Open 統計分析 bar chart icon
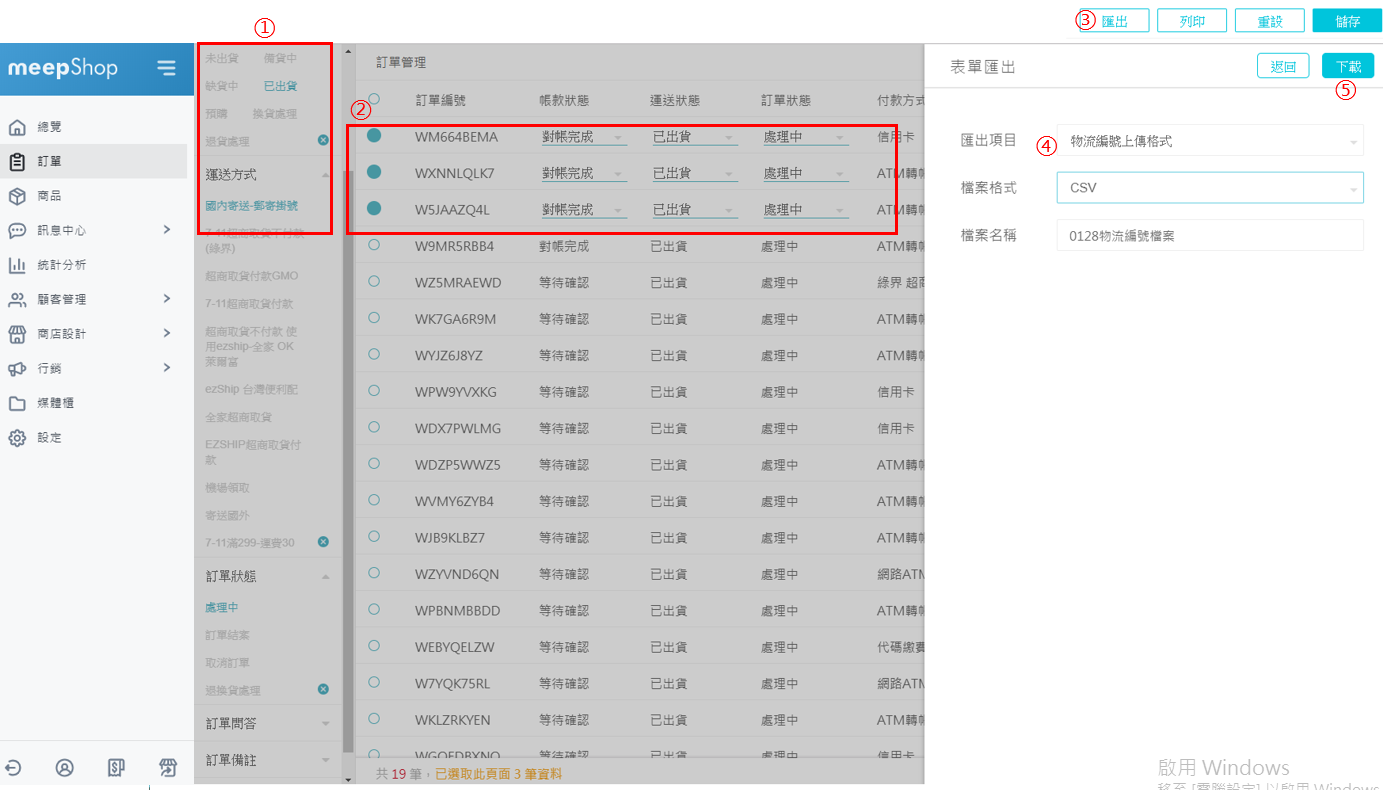The height and width of the screenshot is (790, 1383). pyautogui.click(x=17, y=265)
